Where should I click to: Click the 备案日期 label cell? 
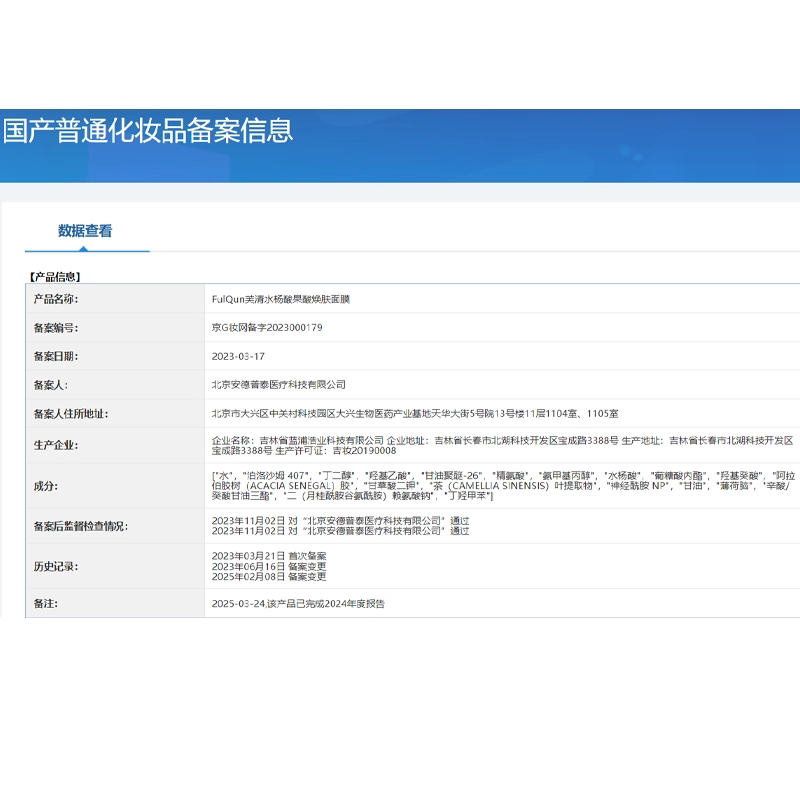pyautogui.click(x=115, y=356)
